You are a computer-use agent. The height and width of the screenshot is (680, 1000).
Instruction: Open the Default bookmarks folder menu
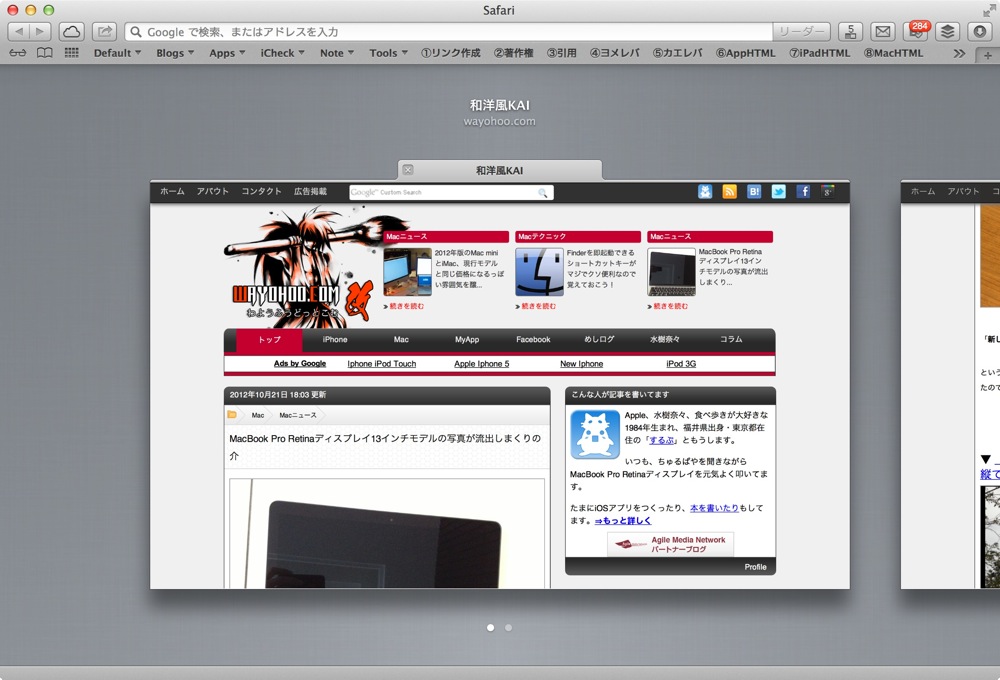pos(117,53)
